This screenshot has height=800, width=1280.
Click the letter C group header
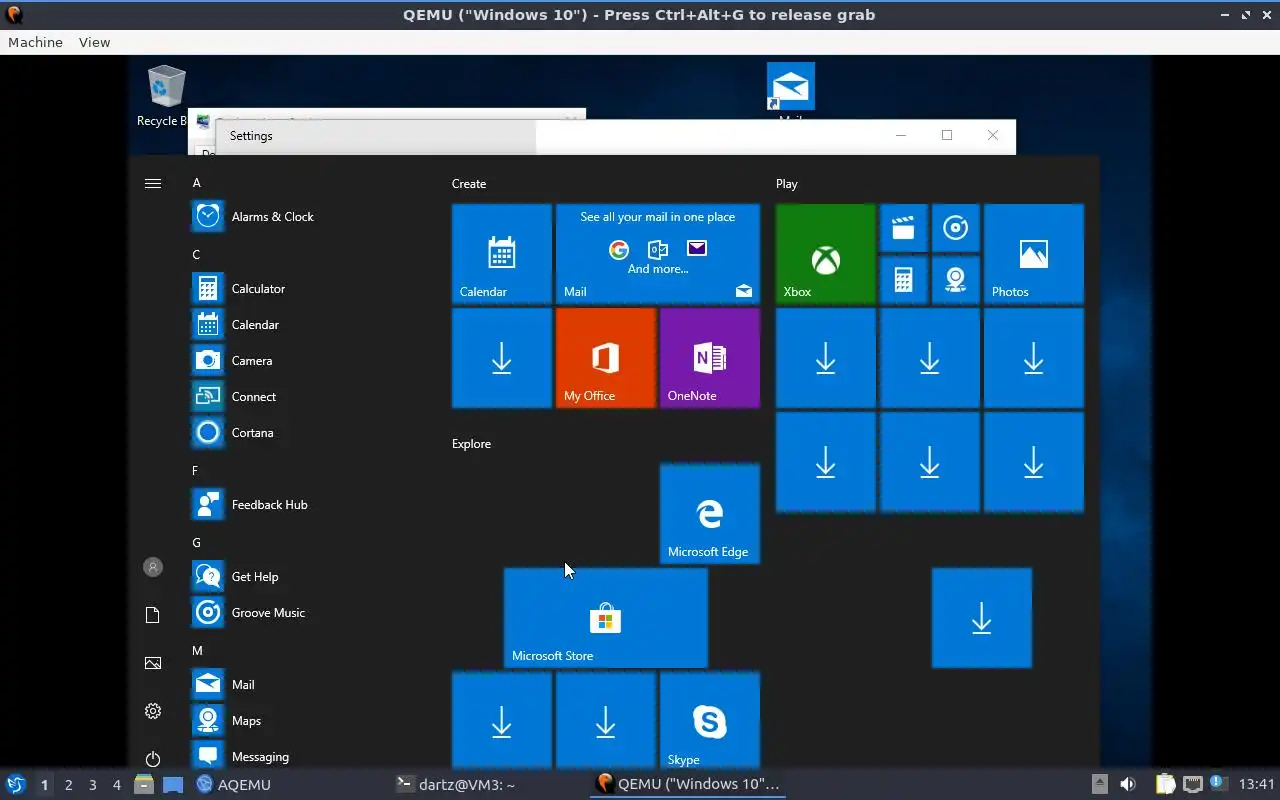coord(197,255)
